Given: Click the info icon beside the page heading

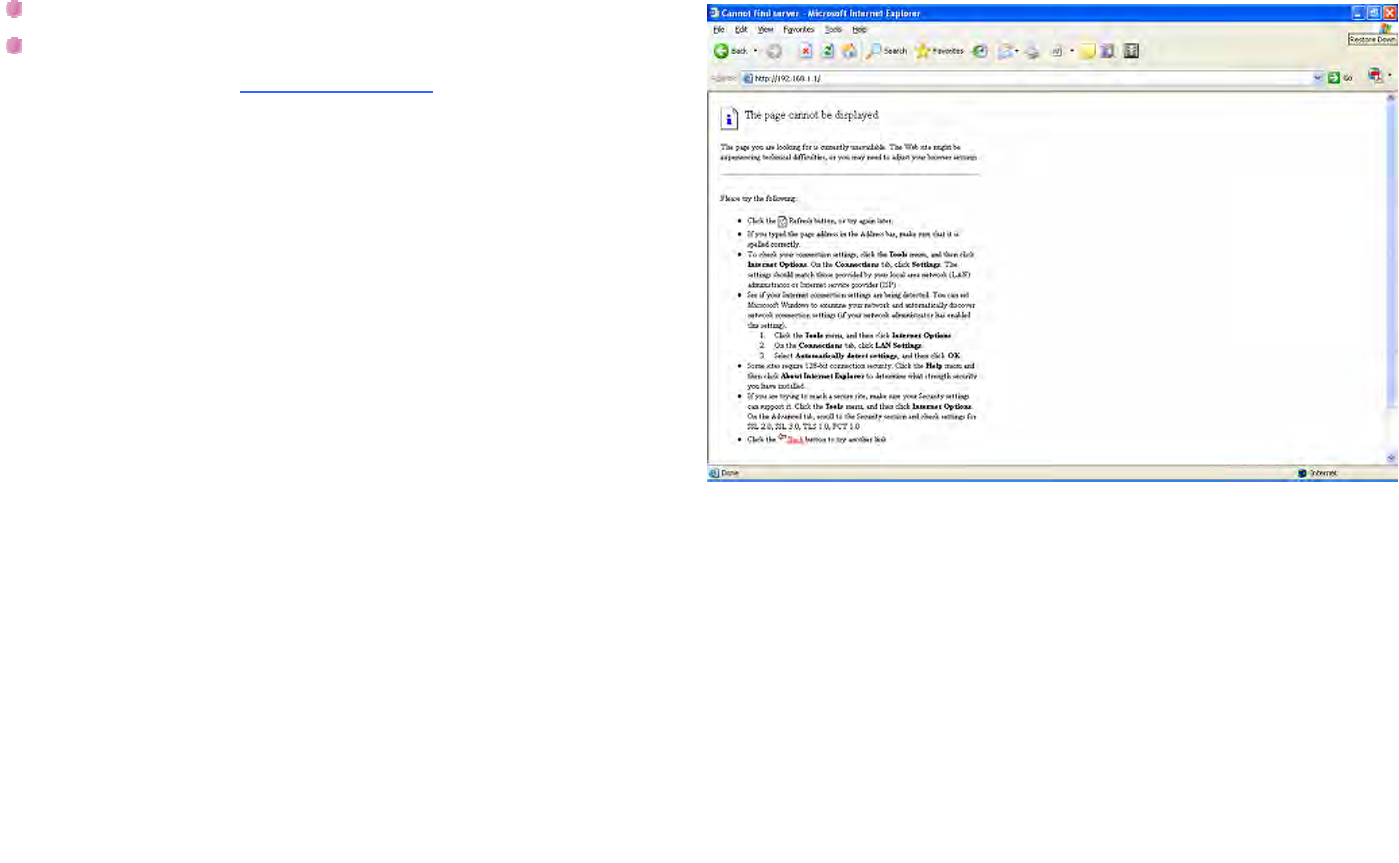Looking at the screenshot, I should [x=730, y=117].
